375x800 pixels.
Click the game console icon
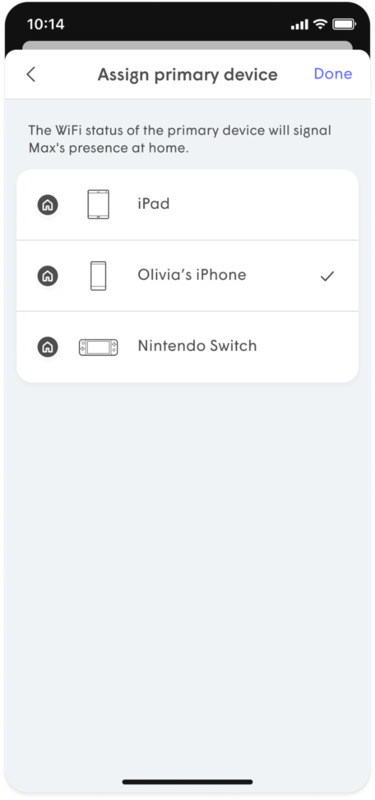(98, 347)
